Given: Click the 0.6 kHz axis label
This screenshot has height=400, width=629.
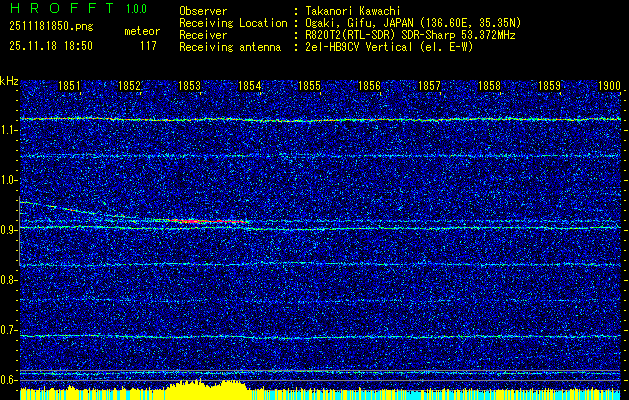Looking at the screenshot, I should [x=9, y=380].
